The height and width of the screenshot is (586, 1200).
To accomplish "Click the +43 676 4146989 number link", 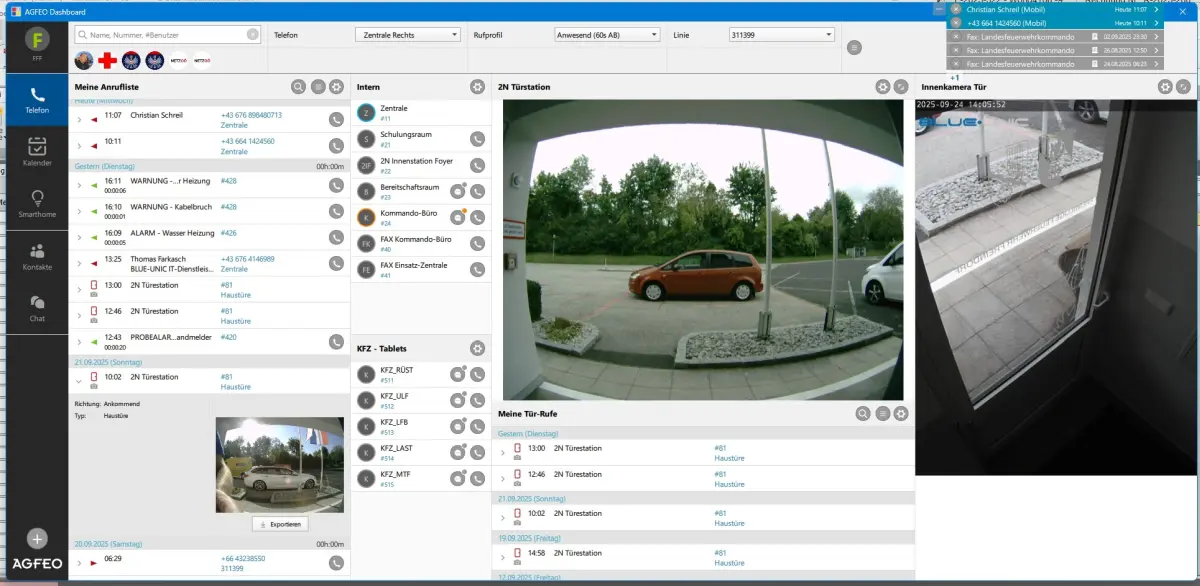I will (x=247, y=259).
